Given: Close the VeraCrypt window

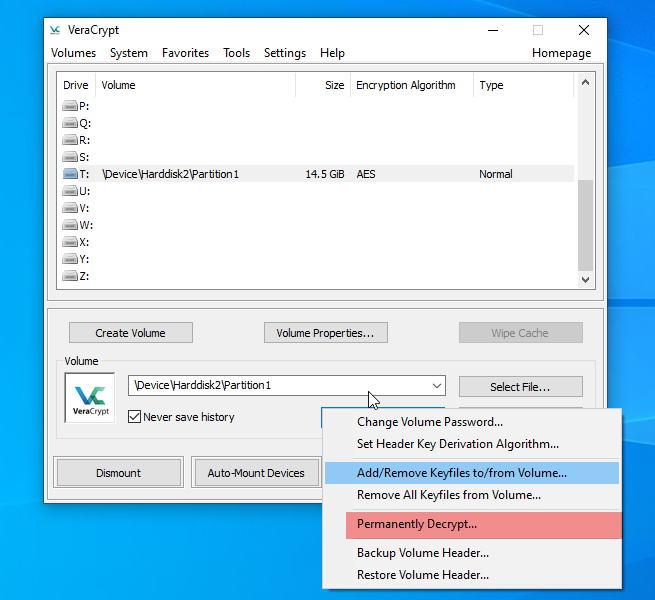Looking at the screenshot, I should pos(584,30).
